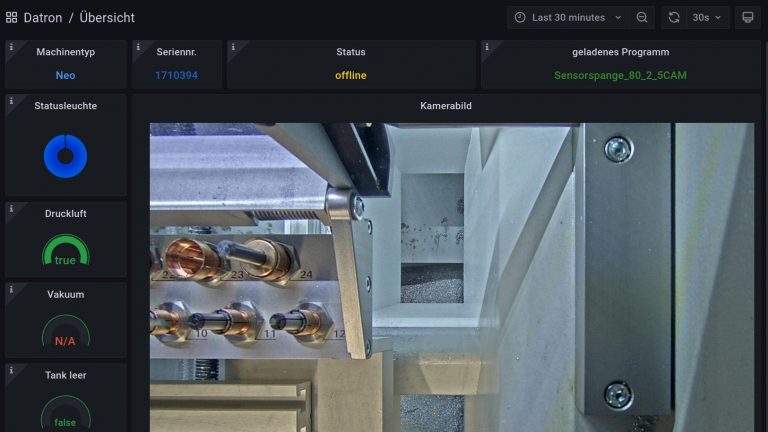Open the Last 30 minutes time picker

(568, 17)
